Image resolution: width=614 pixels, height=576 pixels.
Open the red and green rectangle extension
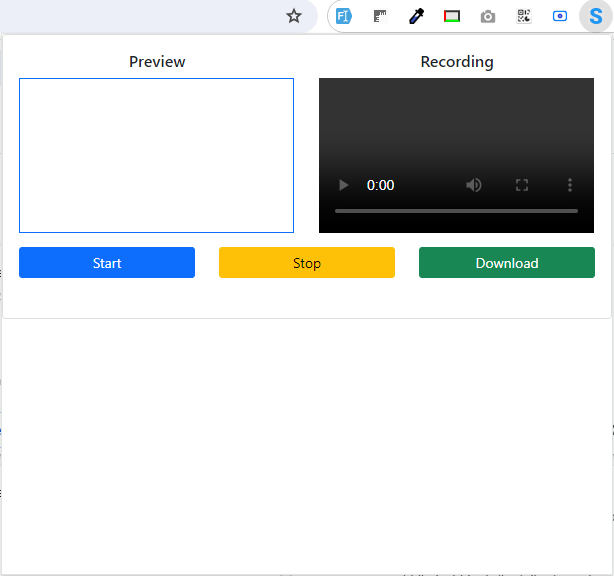[x=452, y=16]
